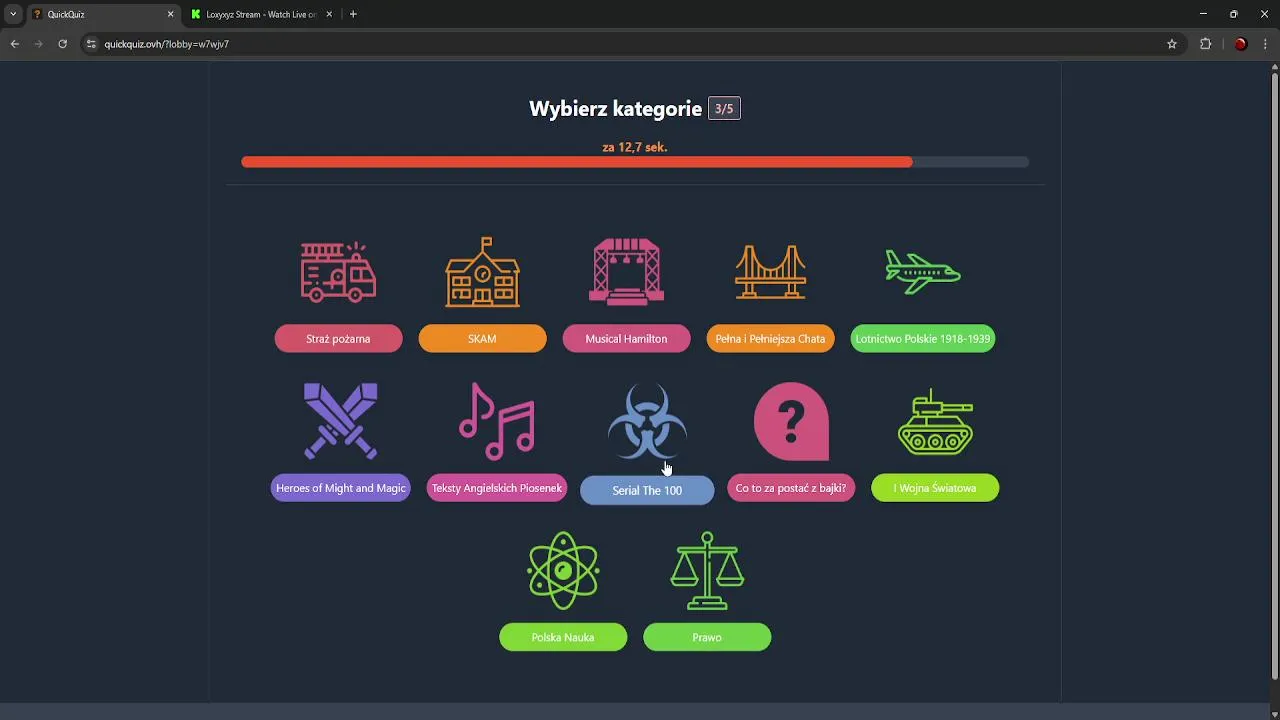Choose the scales of justice Prawo icon
Viewport: 1280px width, 720px height.
tap(707, 570)
